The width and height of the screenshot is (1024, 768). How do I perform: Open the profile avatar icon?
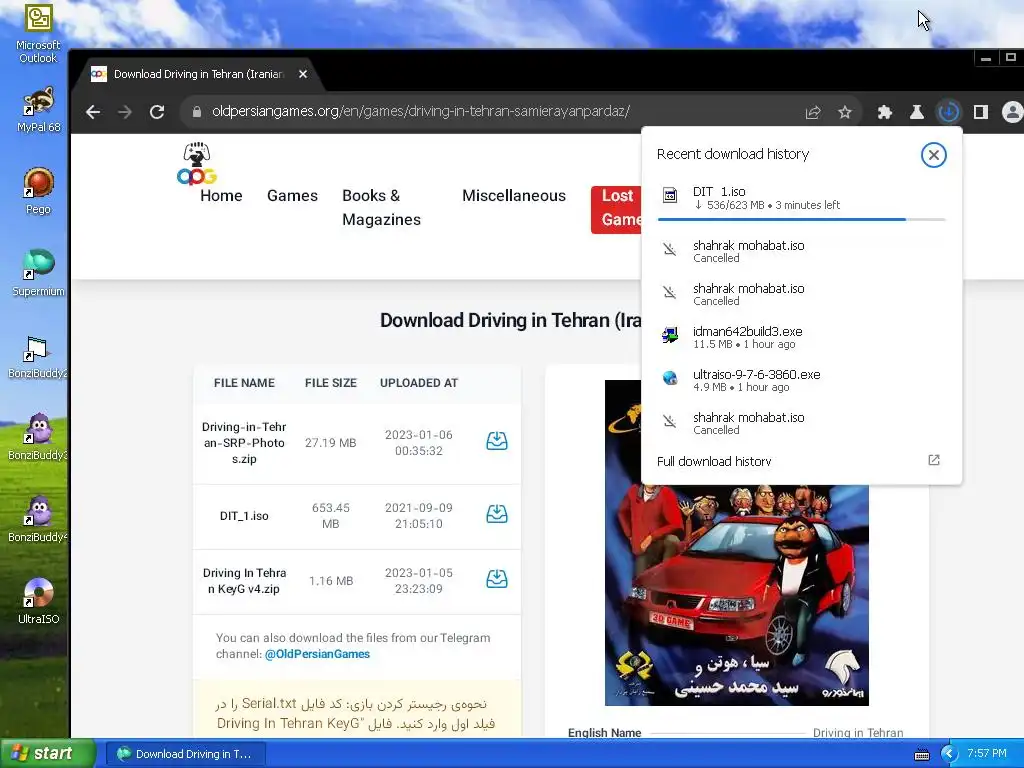tap(1012, 112)
